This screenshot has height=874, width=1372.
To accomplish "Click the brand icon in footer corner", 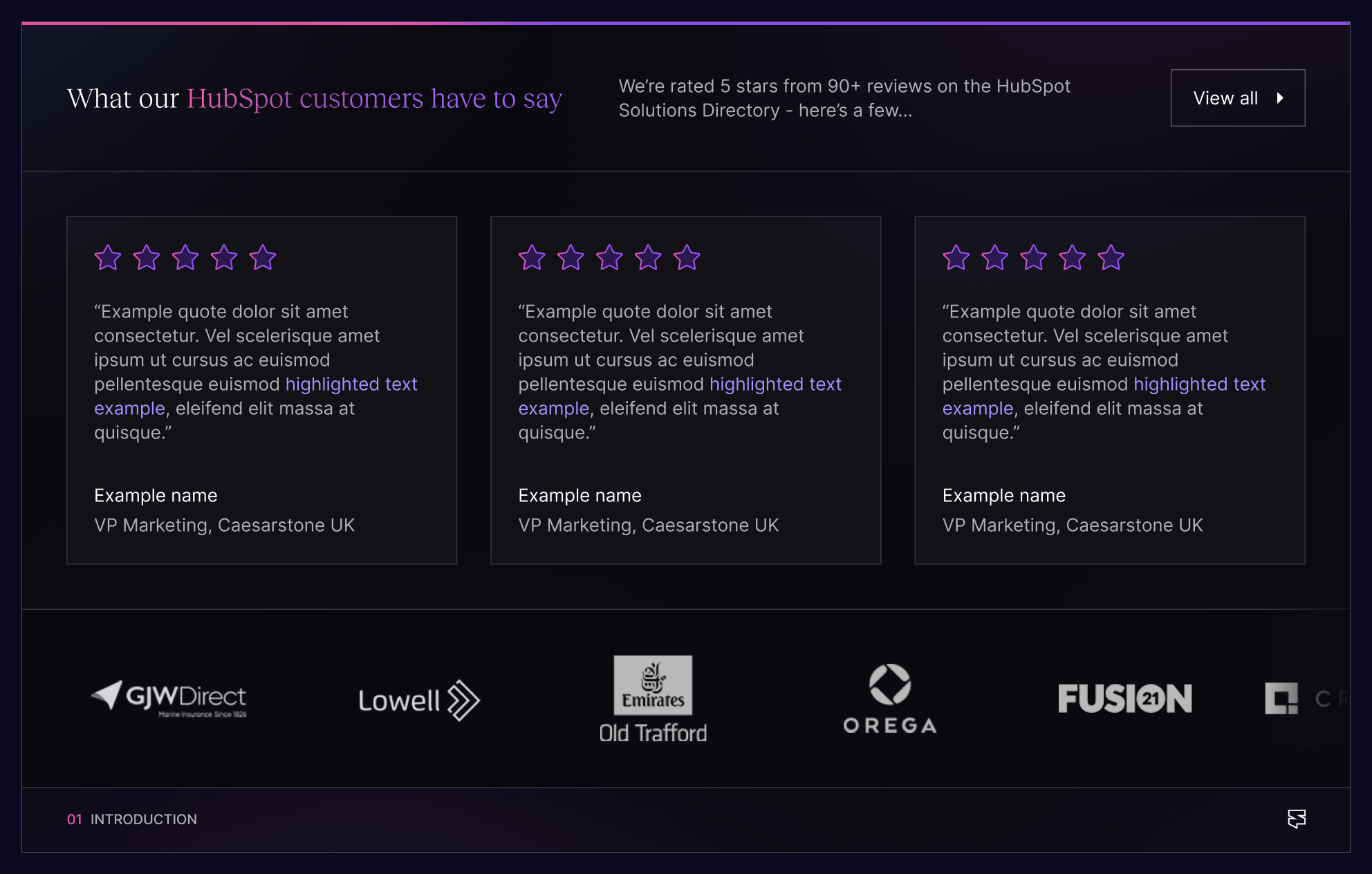I will pos(1297,819).
